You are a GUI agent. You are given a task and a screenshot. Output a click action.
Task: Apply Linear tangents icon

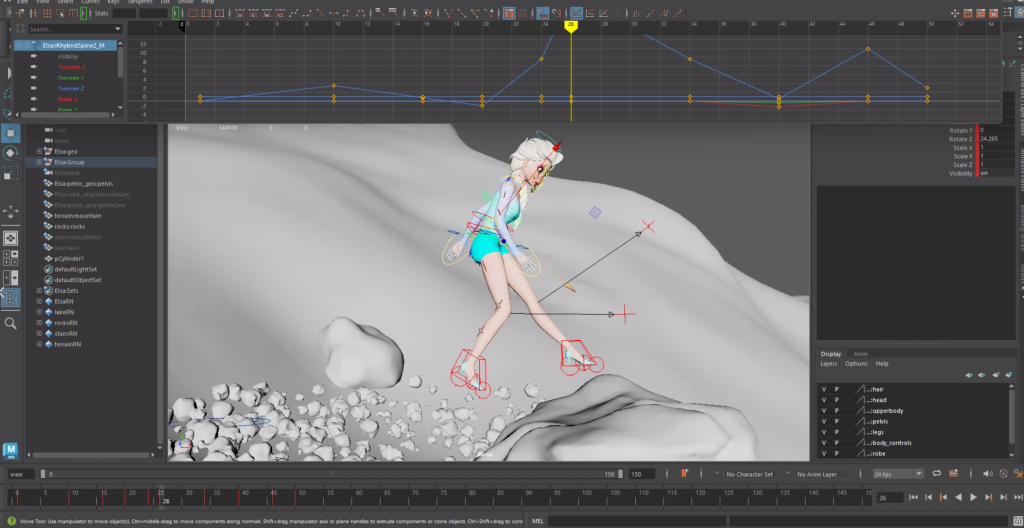point(321,13)
